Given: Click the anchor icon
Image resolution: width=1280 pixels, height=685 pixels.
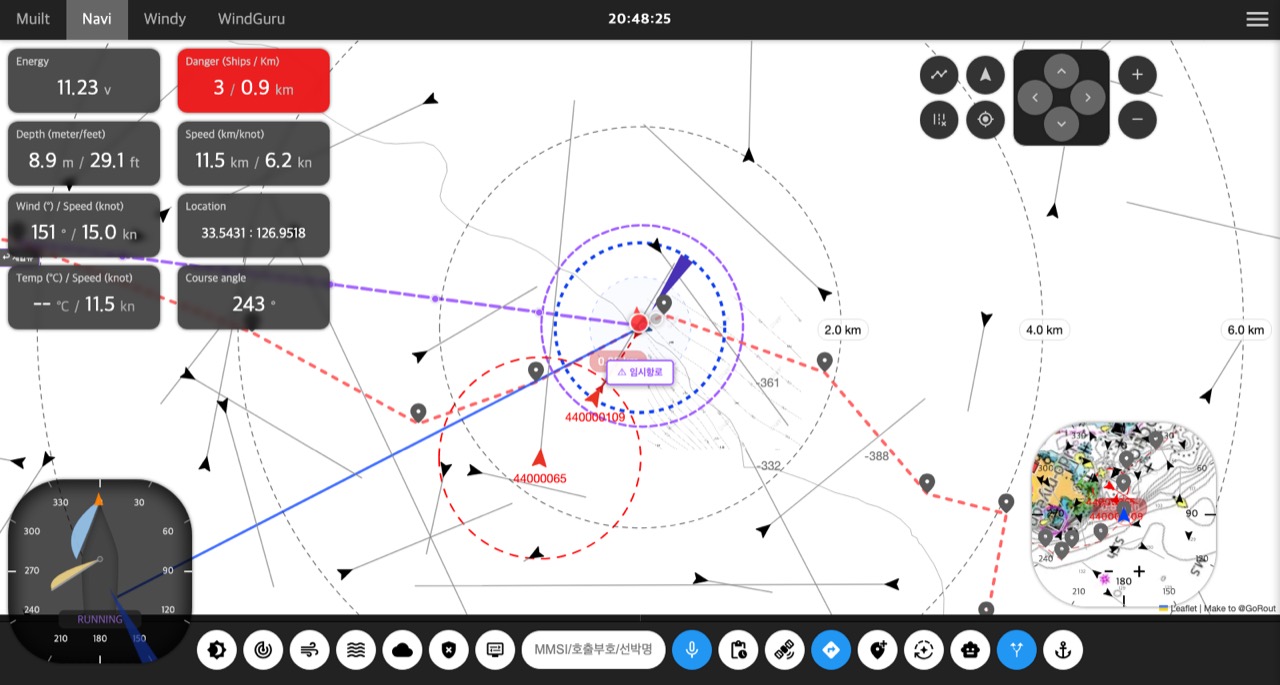Looking at the screenshot, I should point(1063,650).
